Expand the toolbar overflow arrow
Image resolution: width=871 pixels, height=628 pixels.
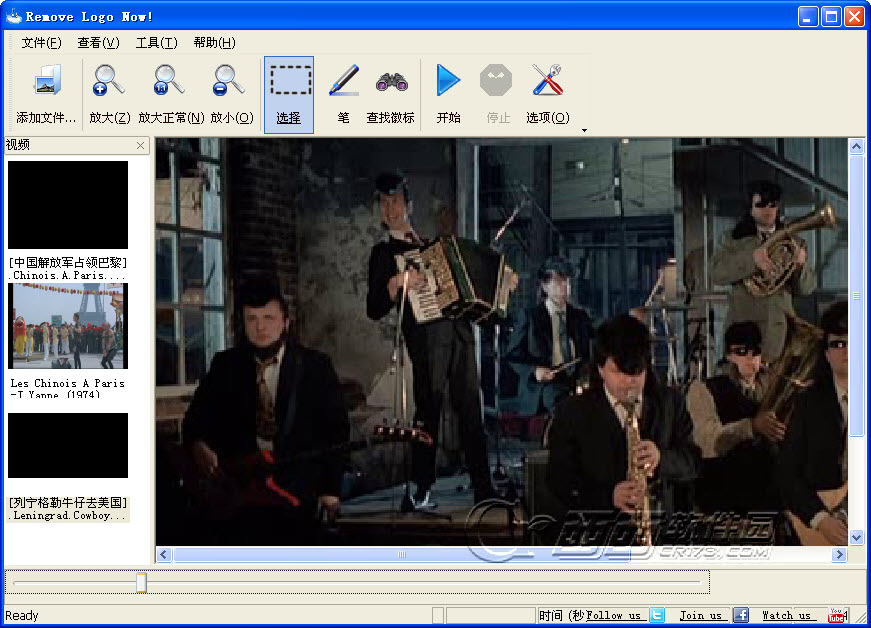584,130
